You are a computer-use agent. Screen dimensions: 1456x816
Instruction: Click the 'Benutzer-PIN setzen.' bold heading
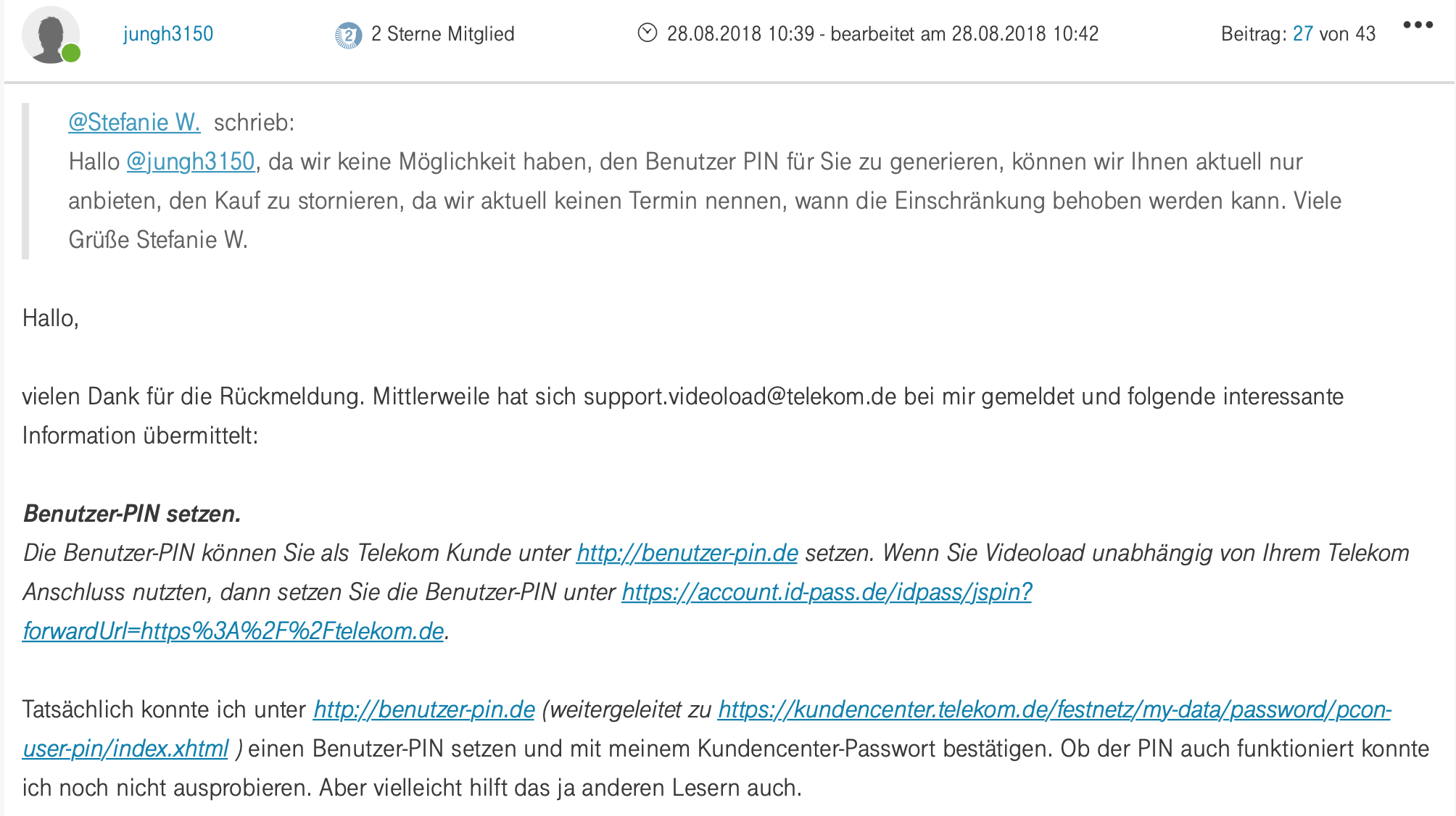132,514
